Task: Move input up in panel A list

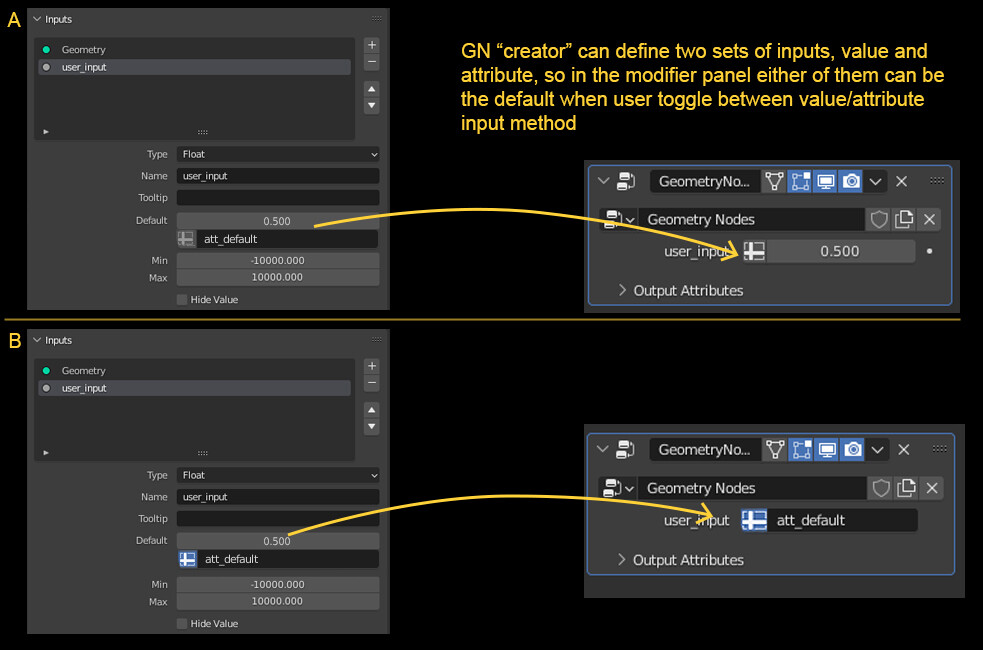Action: [x=372, y=89]
